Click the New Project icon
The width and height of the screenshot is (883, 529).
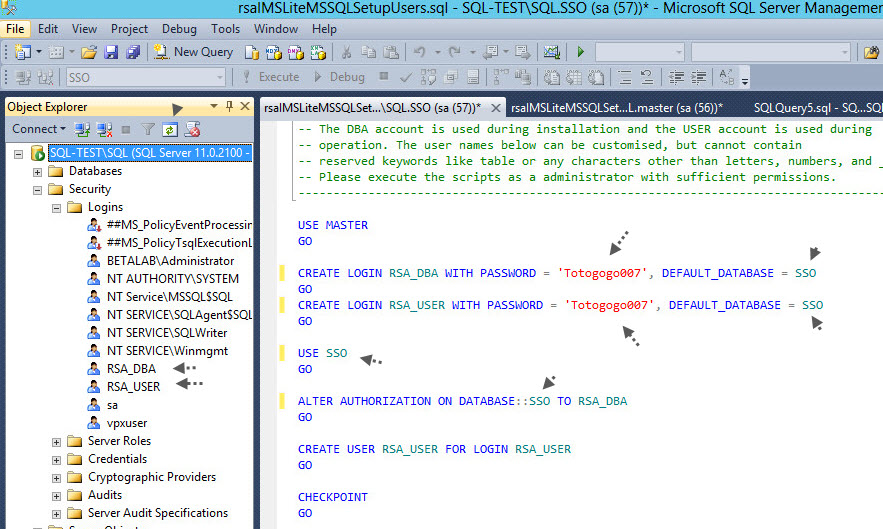click(x=23, y=52)
